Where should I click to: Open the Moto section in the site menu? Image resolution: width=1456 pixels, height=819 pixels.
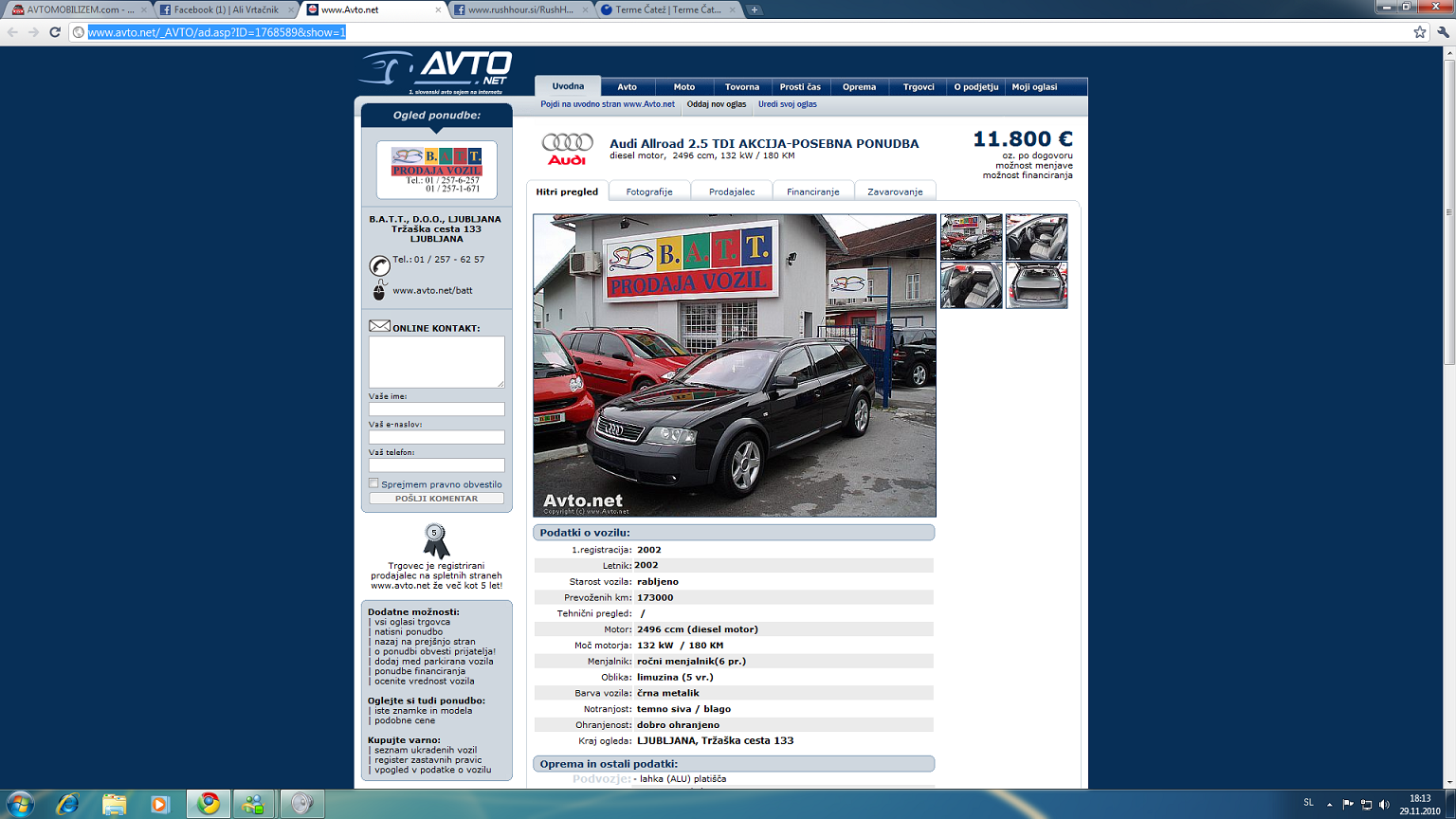pos(684,86)
